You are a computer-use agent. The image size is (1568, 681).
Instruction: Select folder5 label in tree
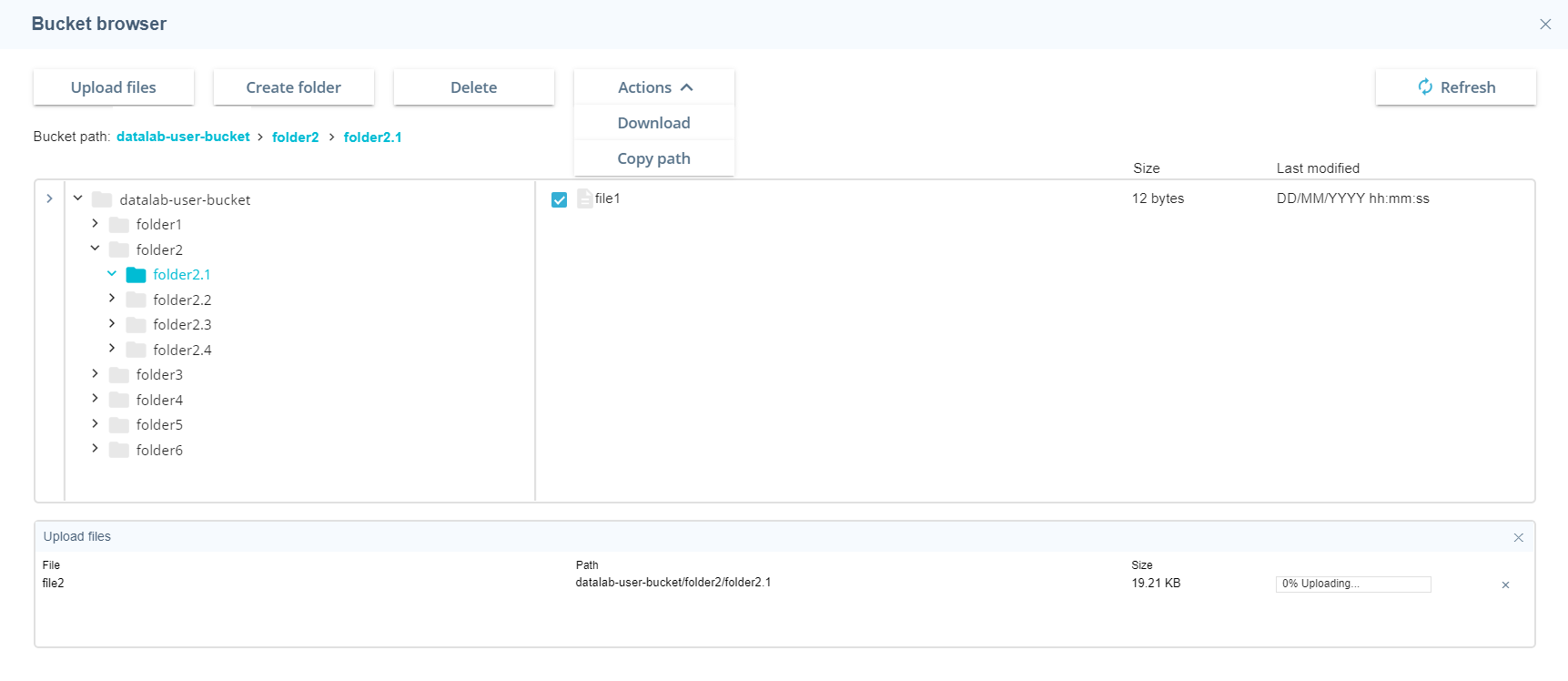point(159,425)
